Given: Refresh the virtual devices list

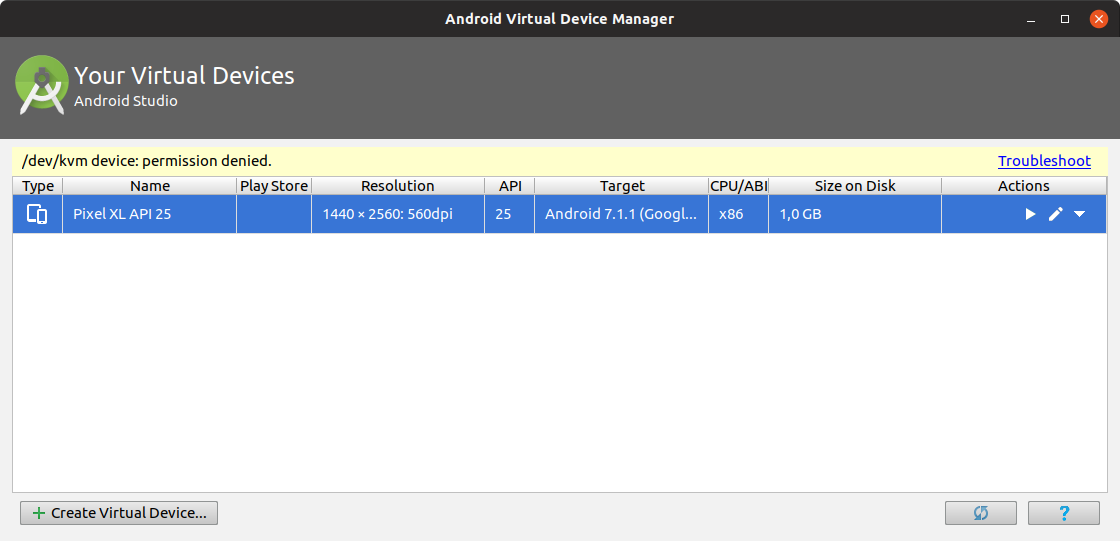Looking at the screenshot, I should pos(980,513).
